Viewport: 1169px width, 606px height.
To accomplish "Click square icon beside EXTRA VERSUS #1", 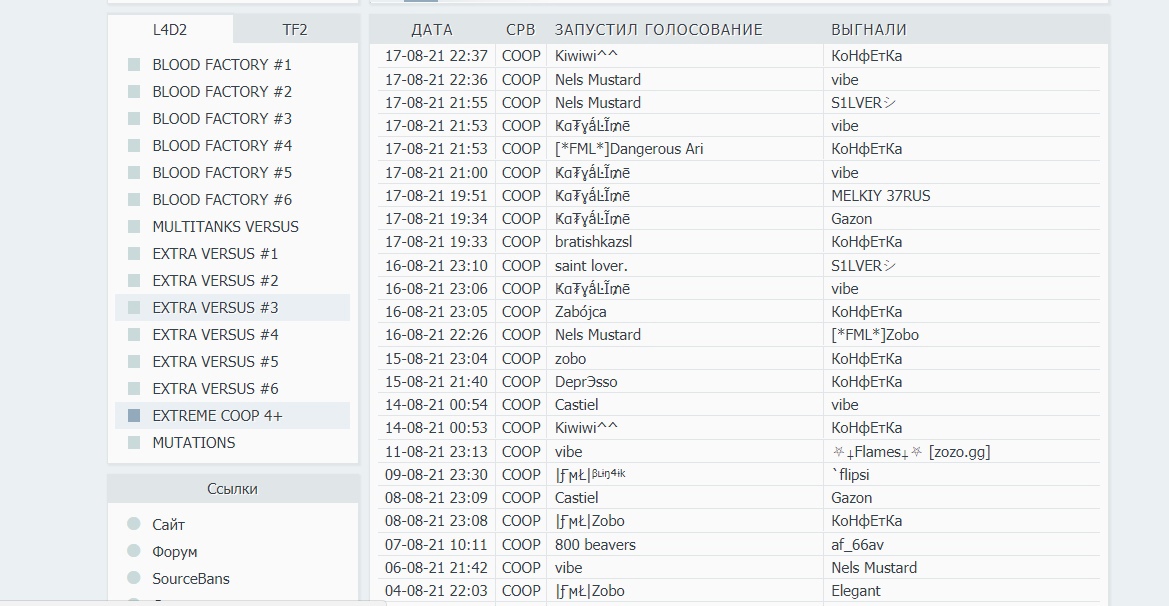I will coord(134,254).
